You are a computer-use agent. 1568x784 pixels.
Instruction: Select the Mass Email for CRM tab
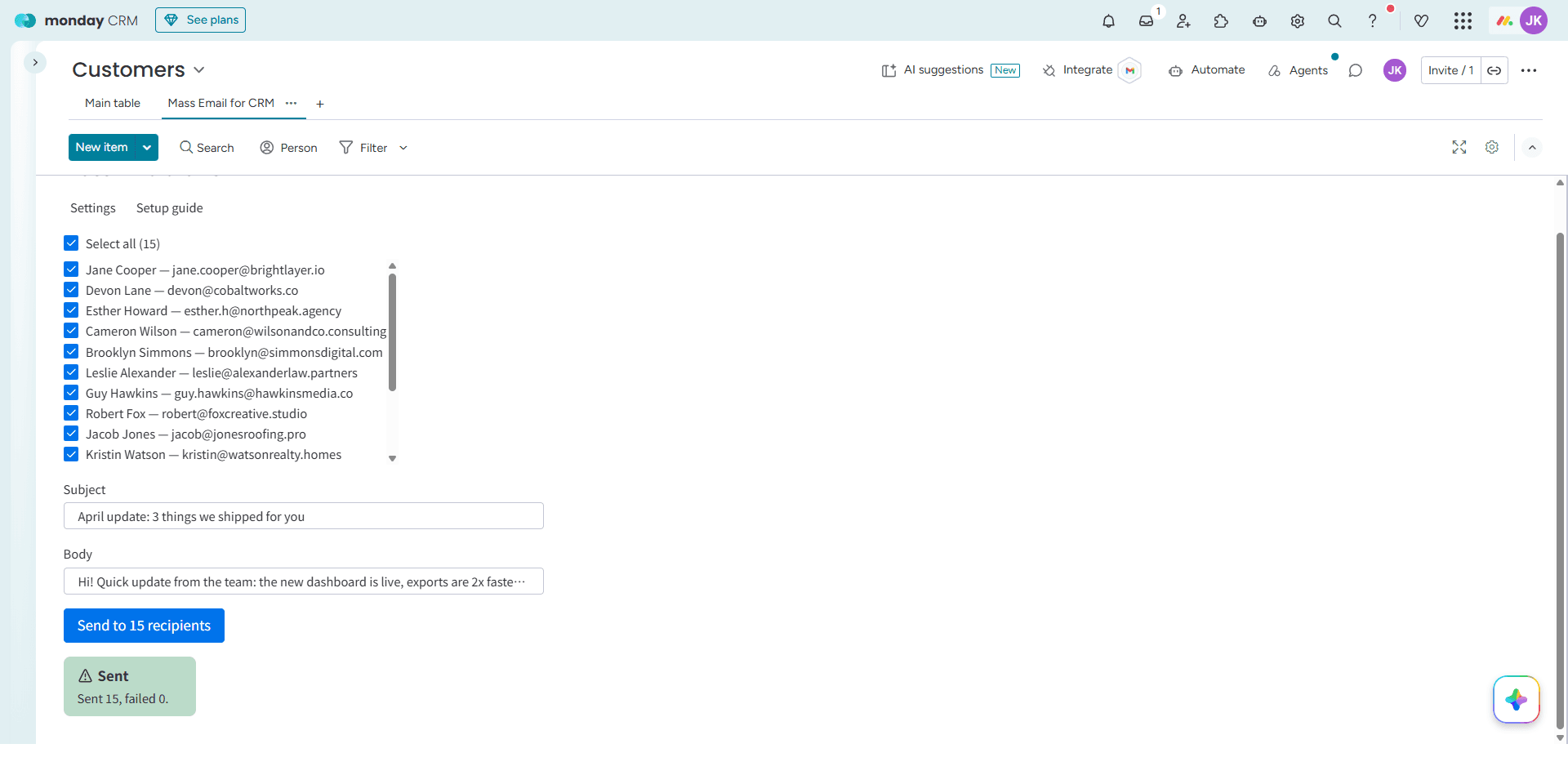[220, 103]
